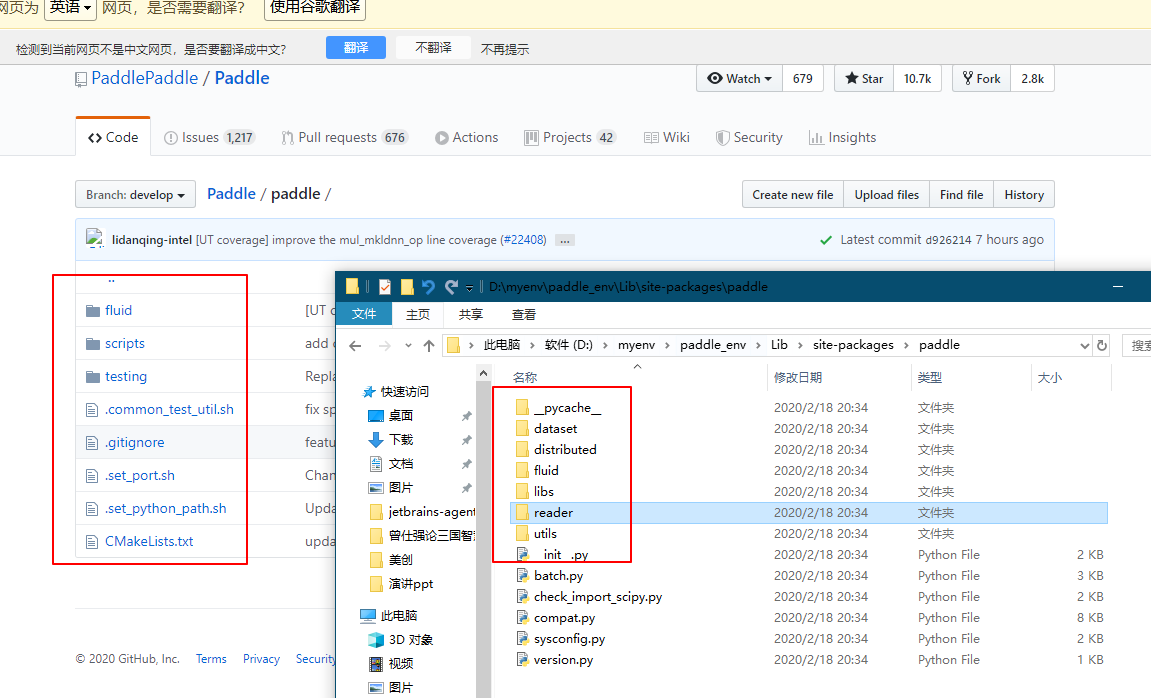Switch to the Issues tab
The height and width of the screenshot is (698, 1151).
tap(209, 137)
